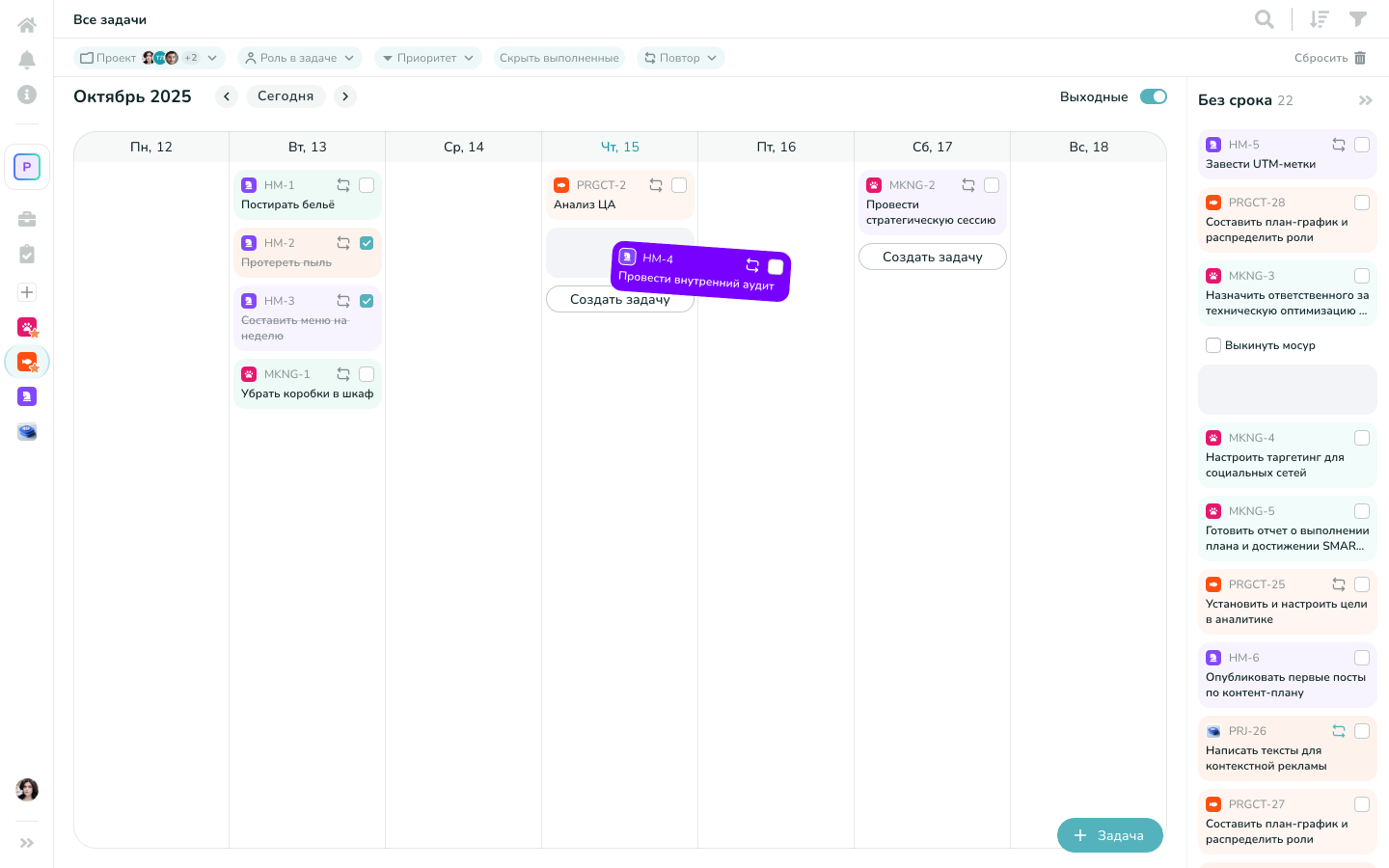Image resolution: width=1389 pixels, height=868 pixels.
Task: Go to home icon in sidebar
Action: tap(27, 25)
